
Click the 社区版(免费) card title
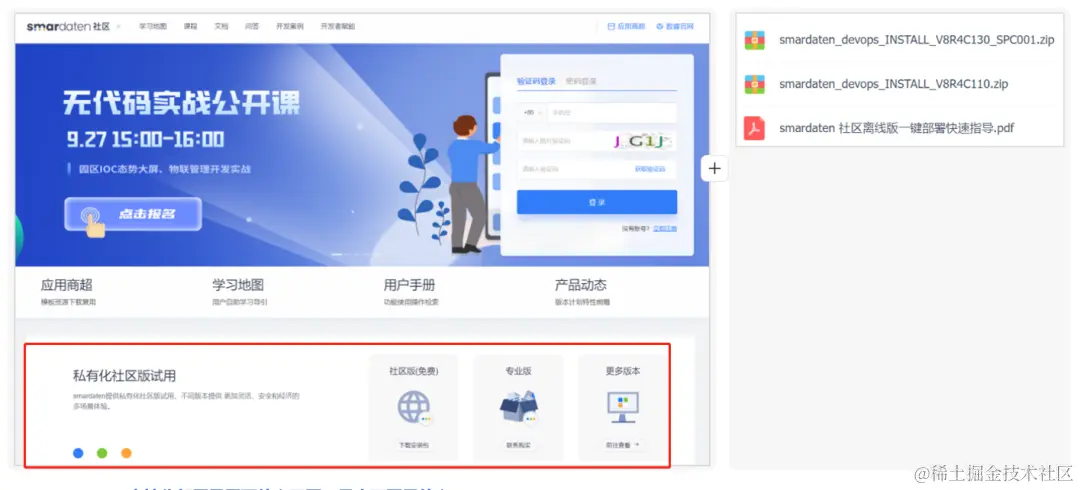[413, 371]
